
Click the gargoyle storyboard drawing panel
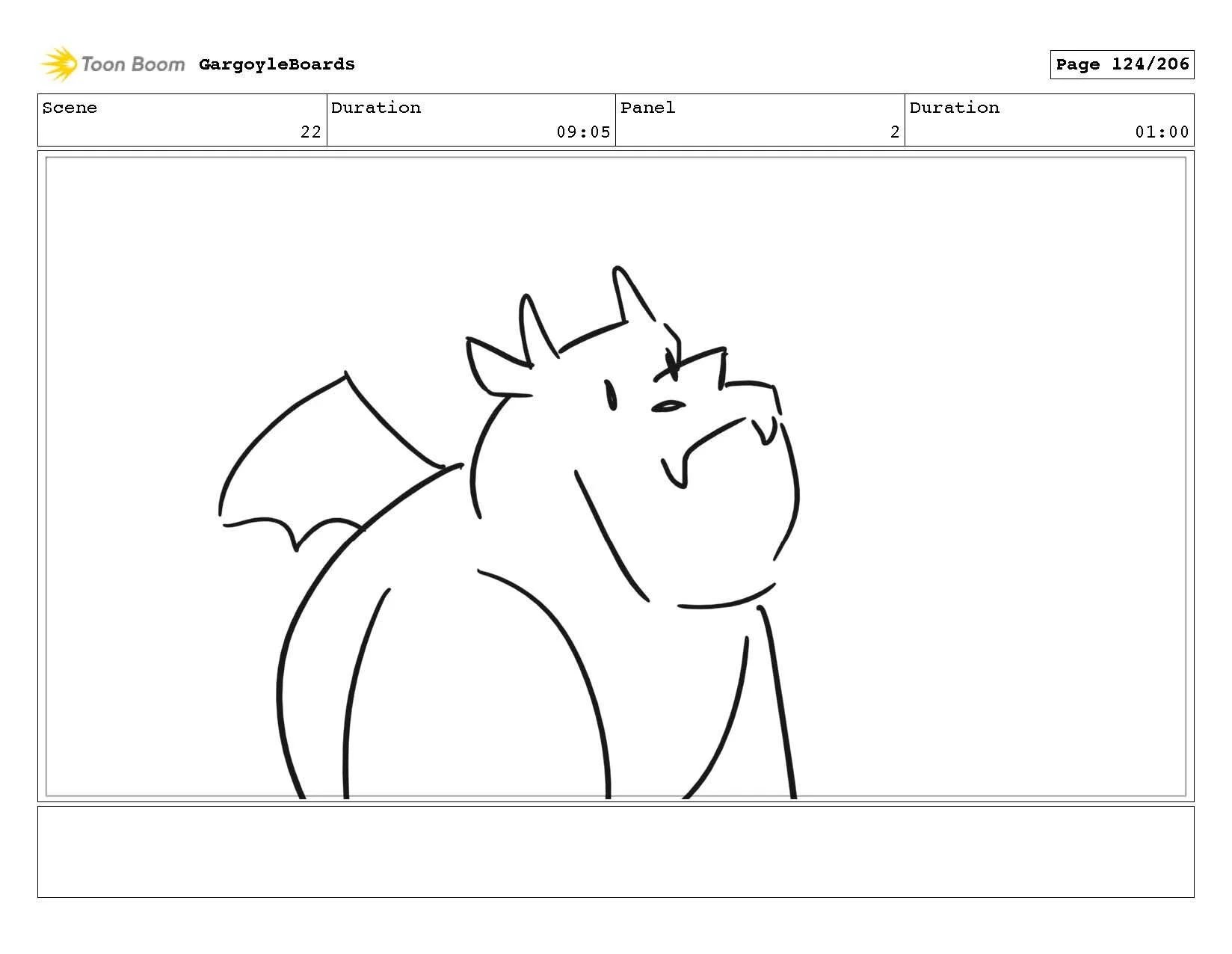616,476
